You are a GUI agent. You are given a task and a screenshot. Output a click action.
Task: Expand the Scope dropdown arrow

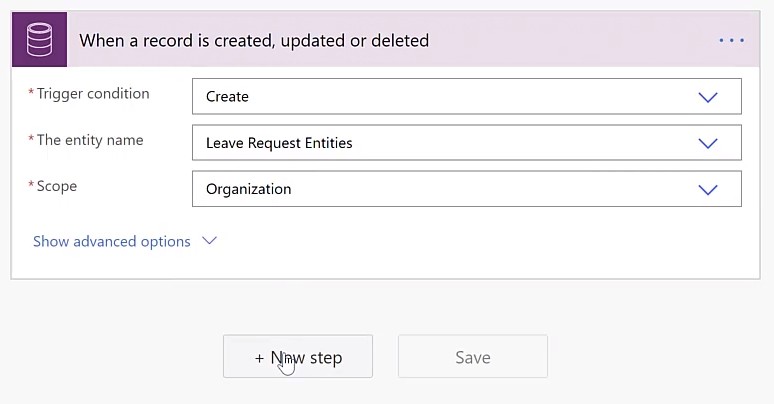pos(708,189)
